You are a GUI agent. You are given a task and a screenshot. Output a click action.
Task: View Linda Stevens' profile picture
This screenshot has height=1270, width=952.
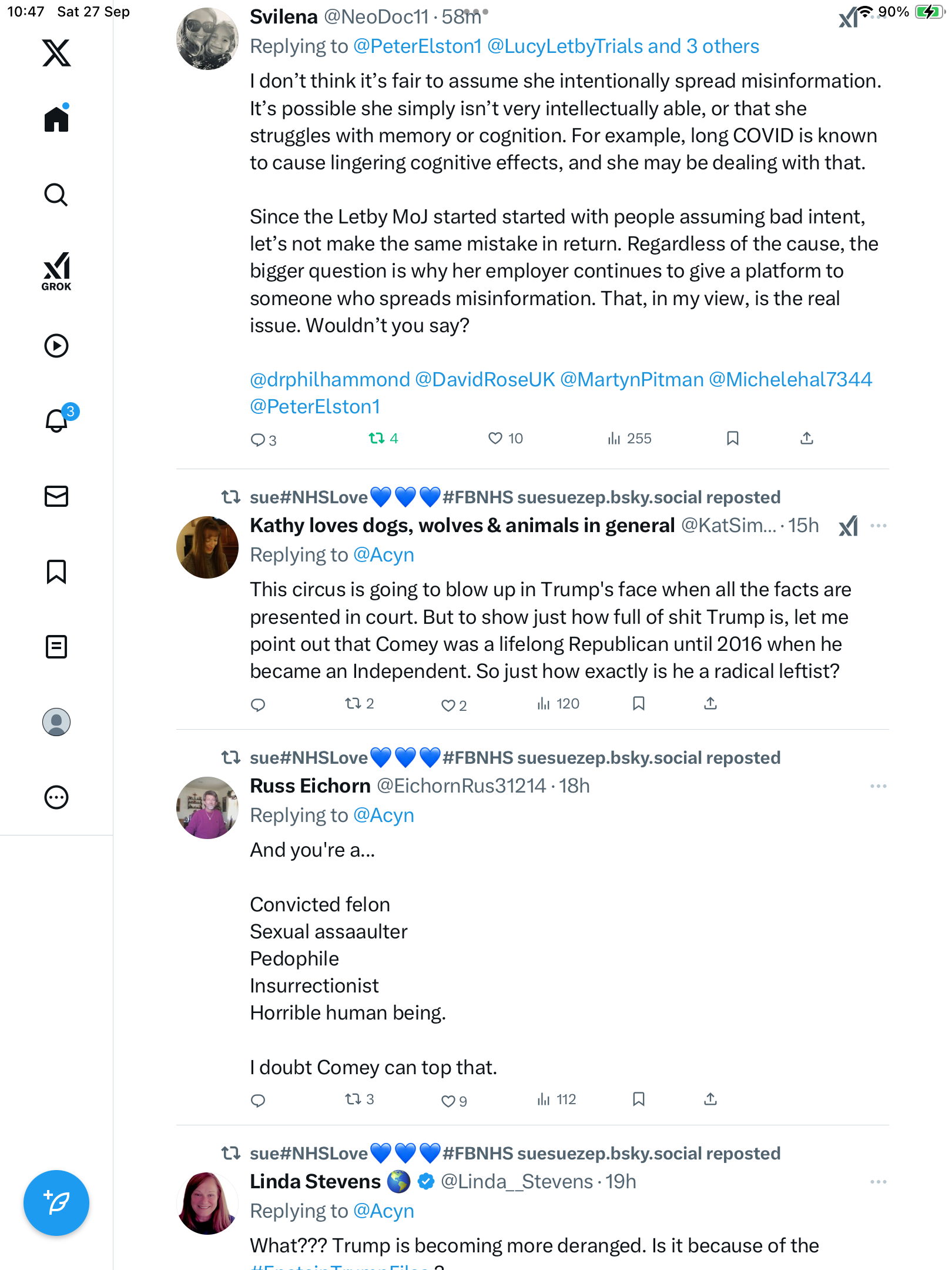(207, 1203)
